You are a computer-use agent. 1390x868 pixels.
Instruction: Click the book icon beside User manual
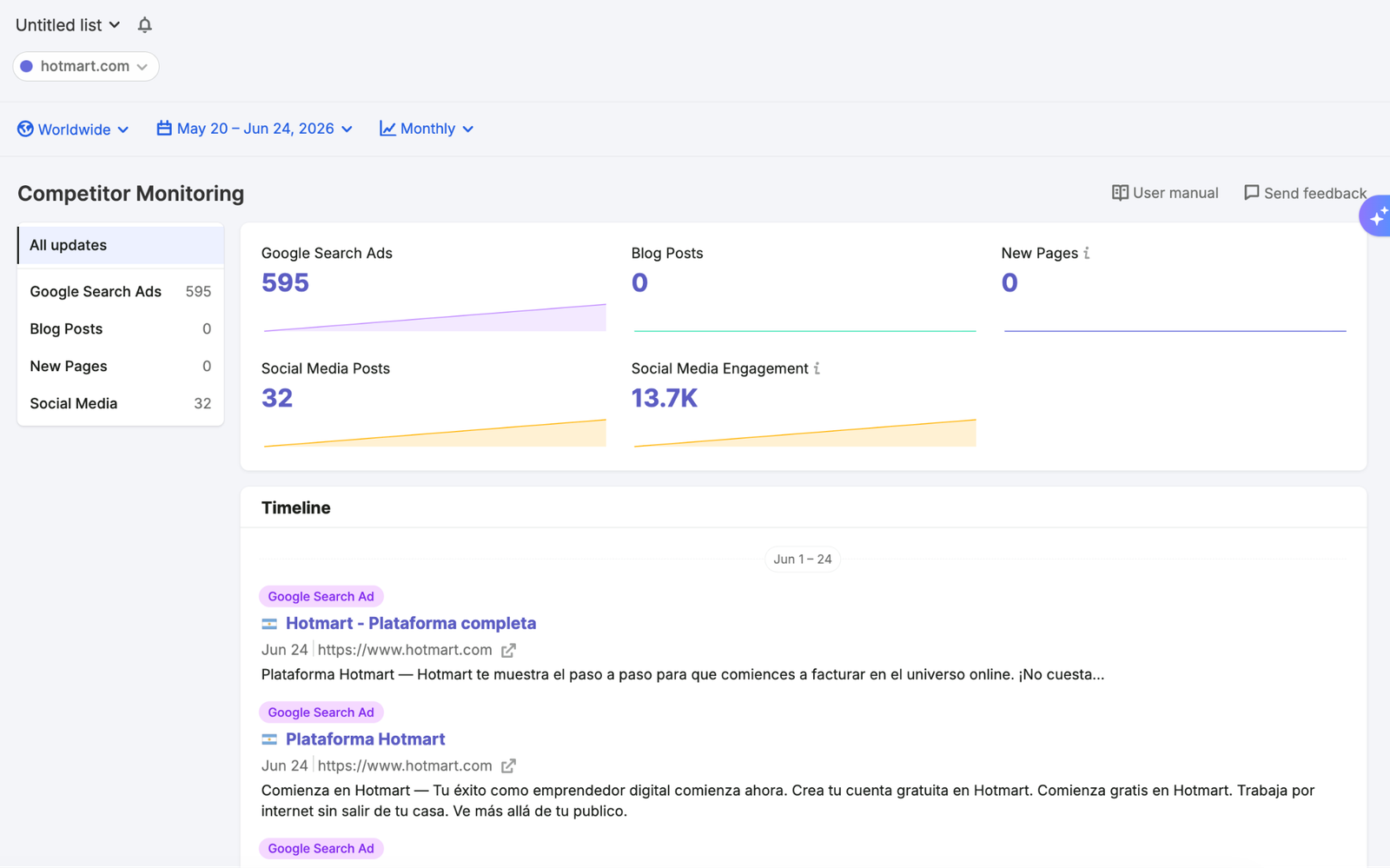[1120, 193]
